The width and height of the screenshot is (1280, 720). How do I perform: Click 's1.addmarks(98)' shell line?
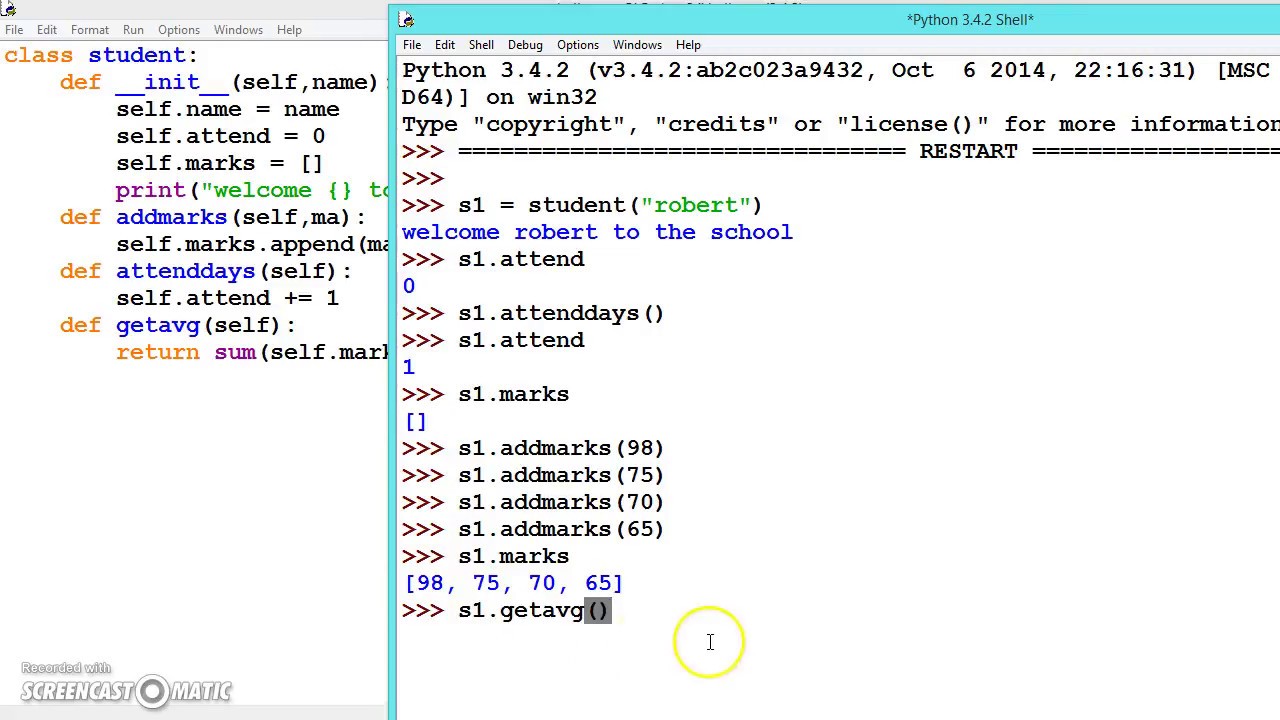[533, 448]
